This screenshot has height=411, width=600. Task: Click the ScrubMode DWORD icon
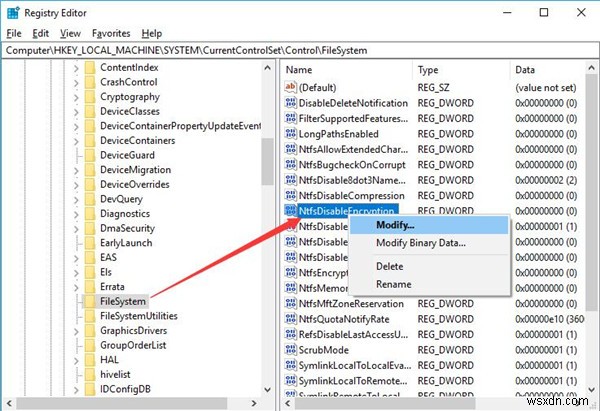coord(290,350)
